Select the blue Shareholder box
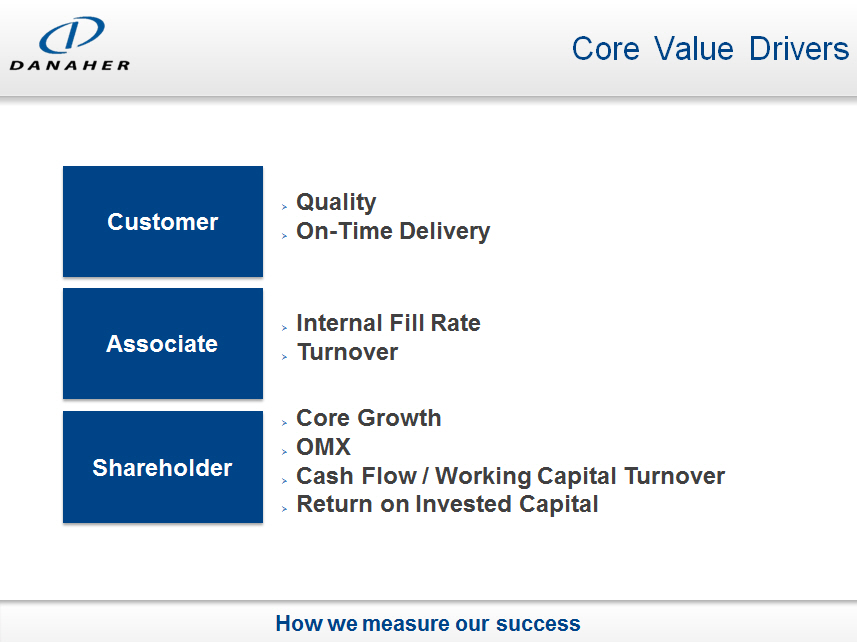The width and height of the screenshot is (857, 642). coord(163,468)
